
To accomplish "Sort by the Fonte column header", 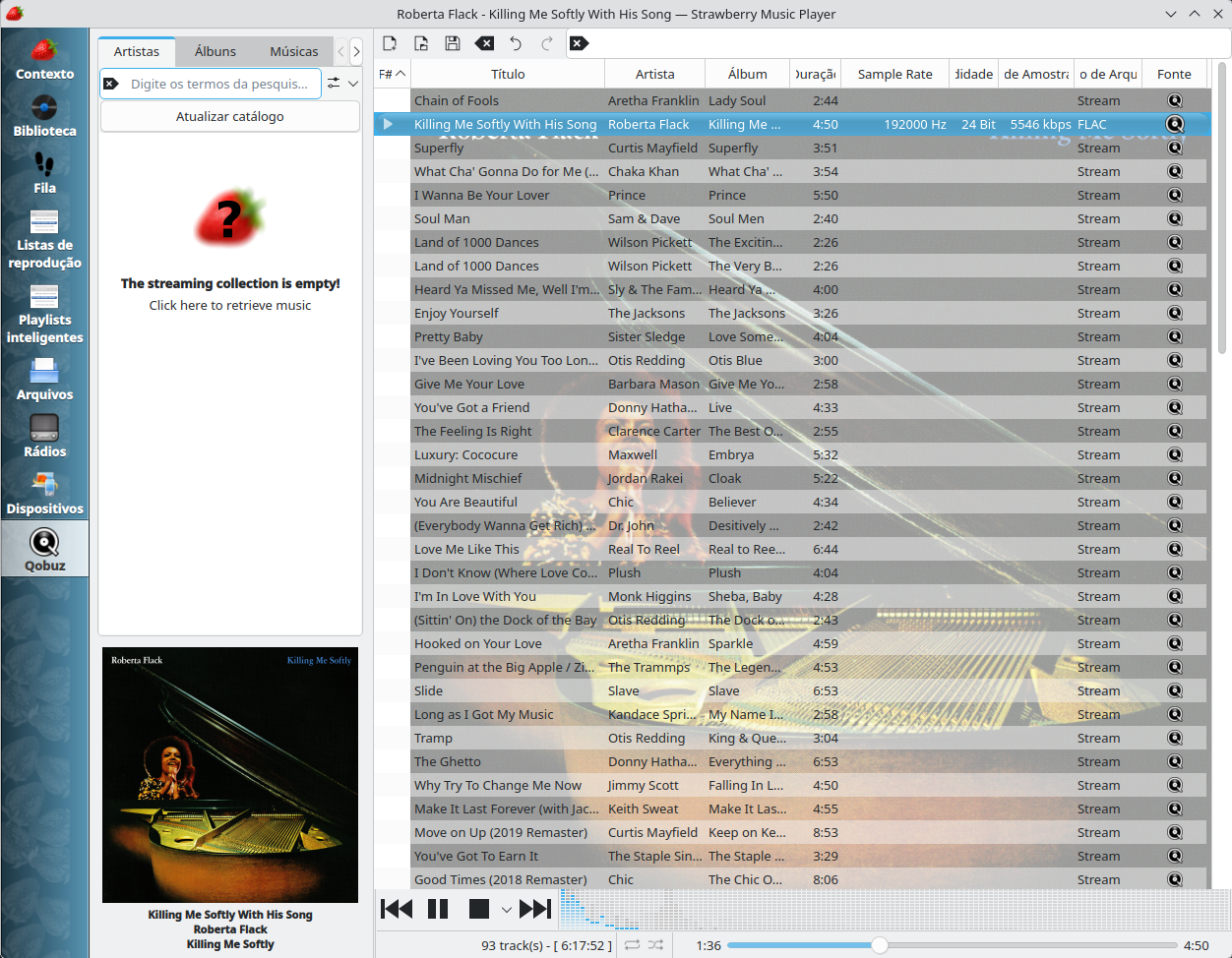I will coord(1174,74).
